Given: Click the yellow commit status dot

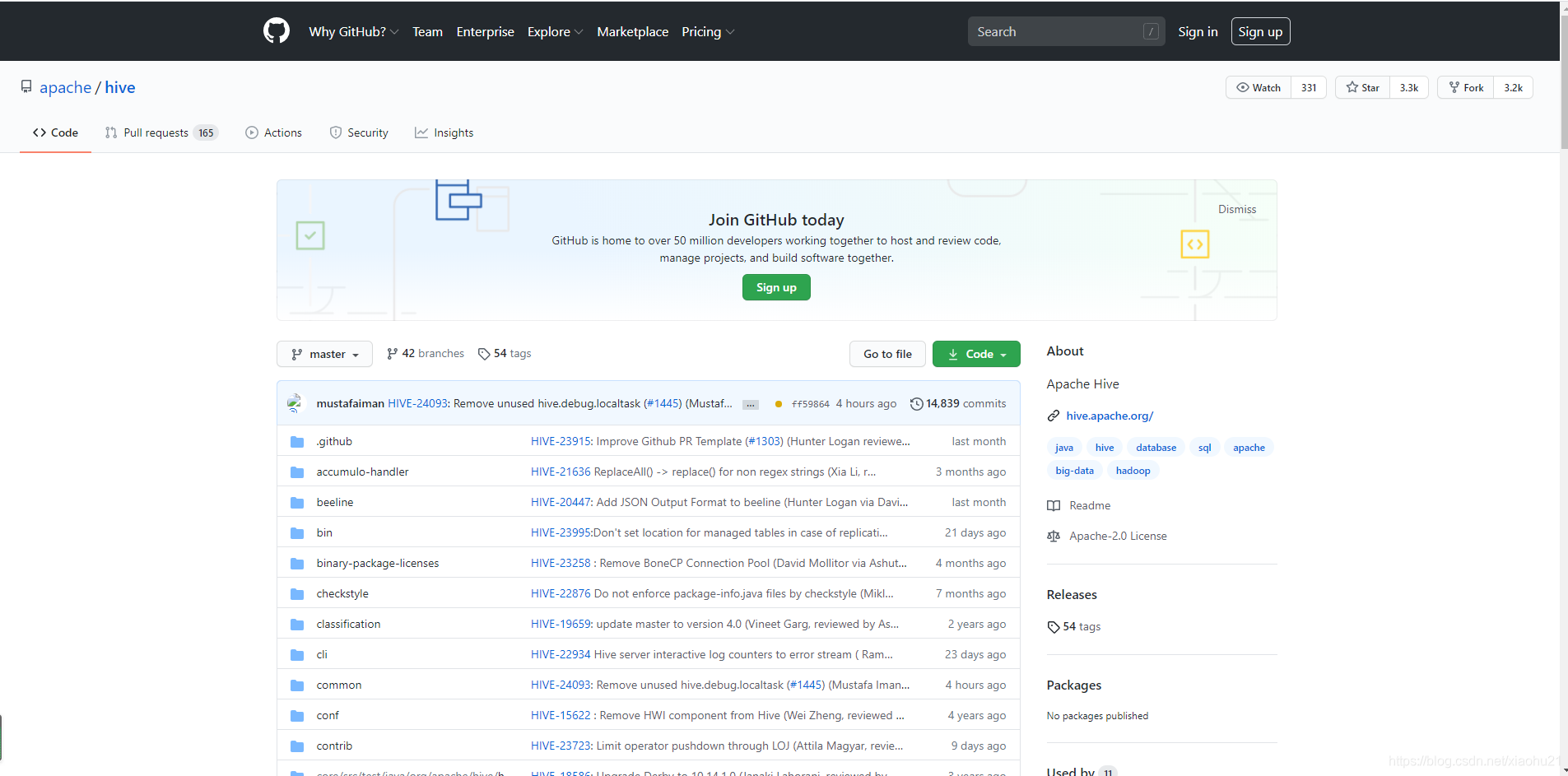Looking at the screenshot, I should click(x=779, y=404).
